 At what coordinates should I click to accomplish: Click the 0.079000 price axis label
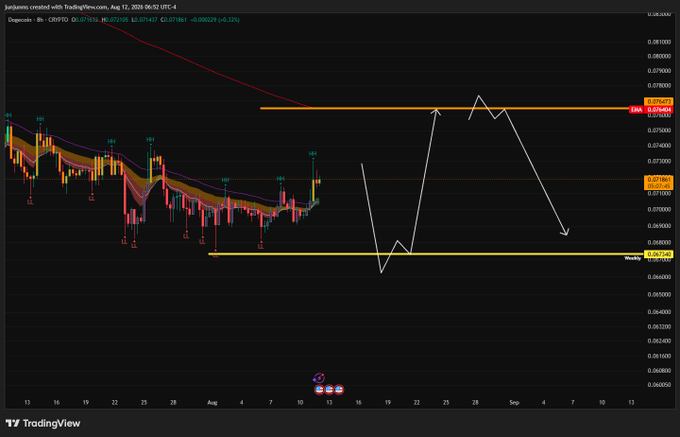coord(659,71)
